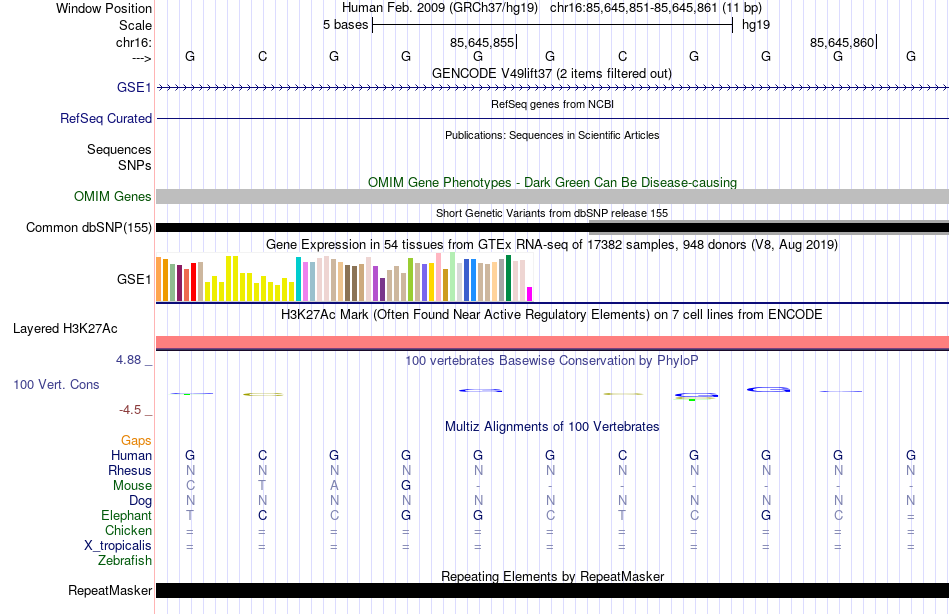Click the bold 'G' base in the Mouse row
The image size is (950, 614).
coord(406,486)
